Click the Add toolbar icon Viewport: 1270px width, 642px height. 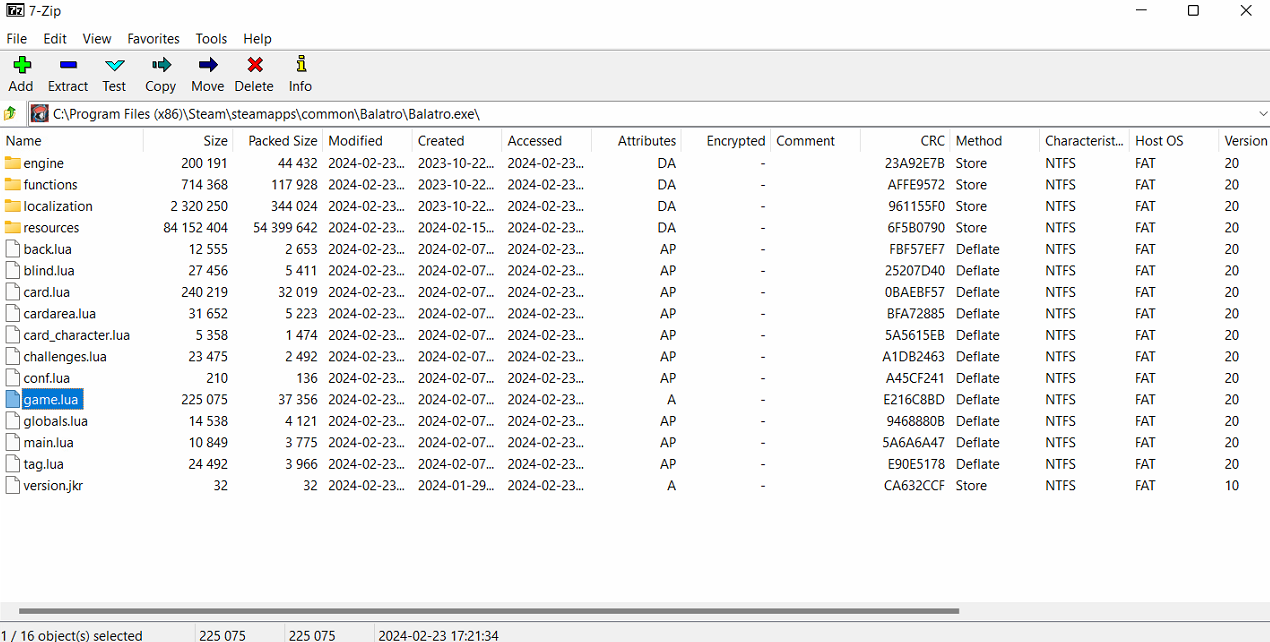coord(21,66)
